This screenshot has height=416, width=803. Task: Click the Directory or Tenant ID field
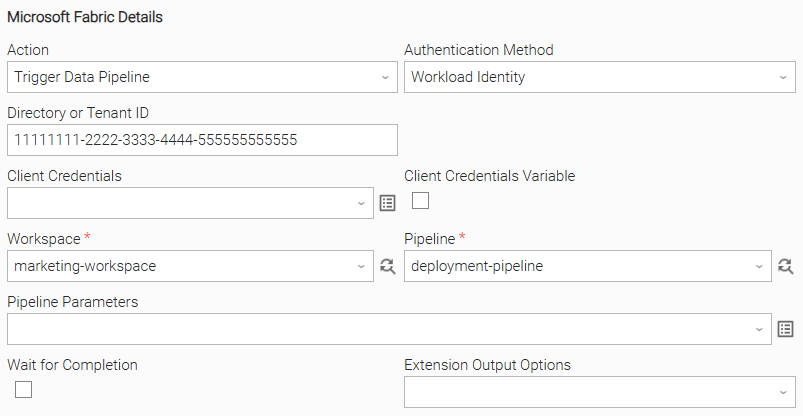[x=202, y=140]
